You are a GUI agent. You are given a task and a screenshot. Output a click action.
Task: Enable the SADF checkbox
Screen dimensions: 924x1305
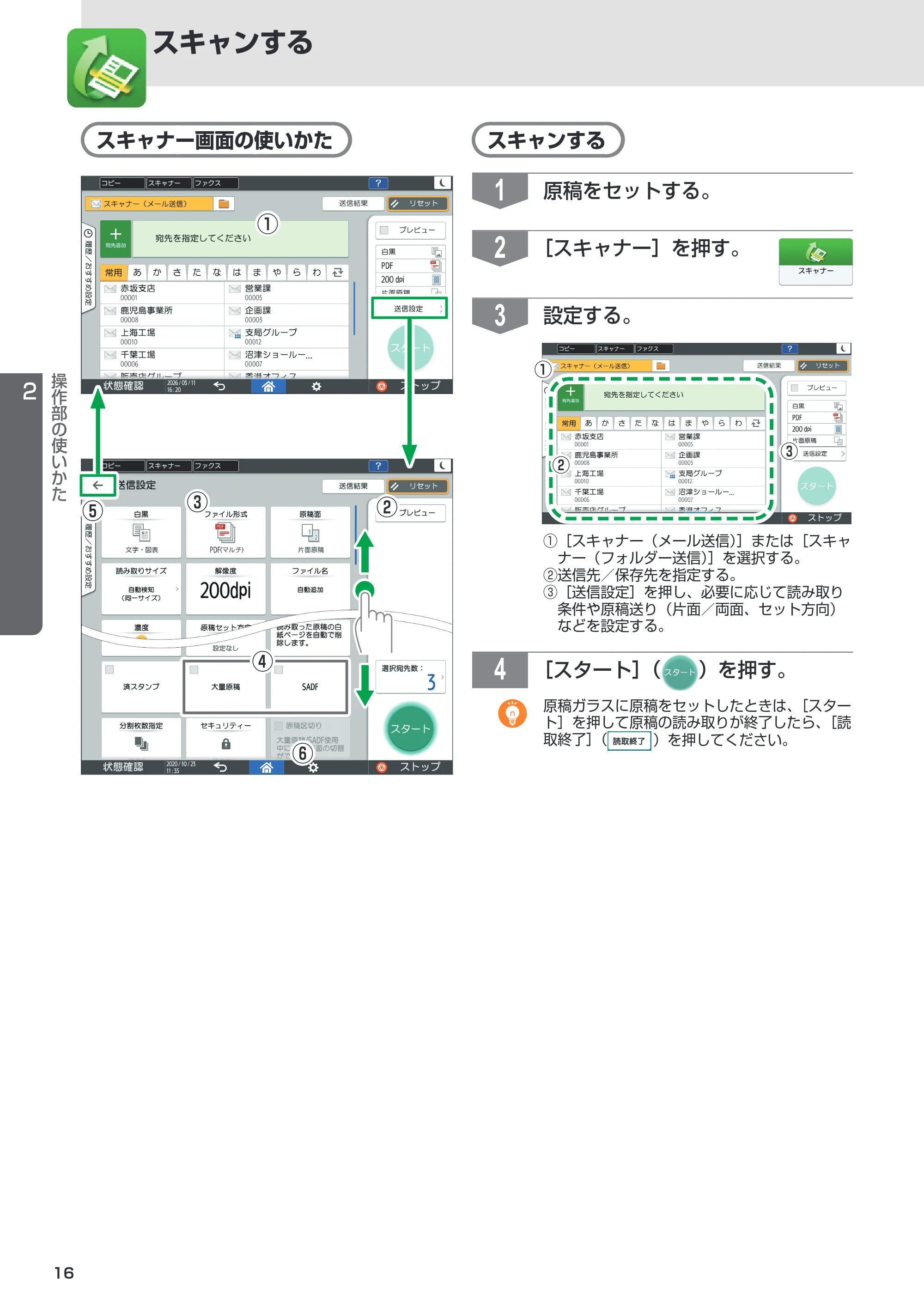pos(279,669)
